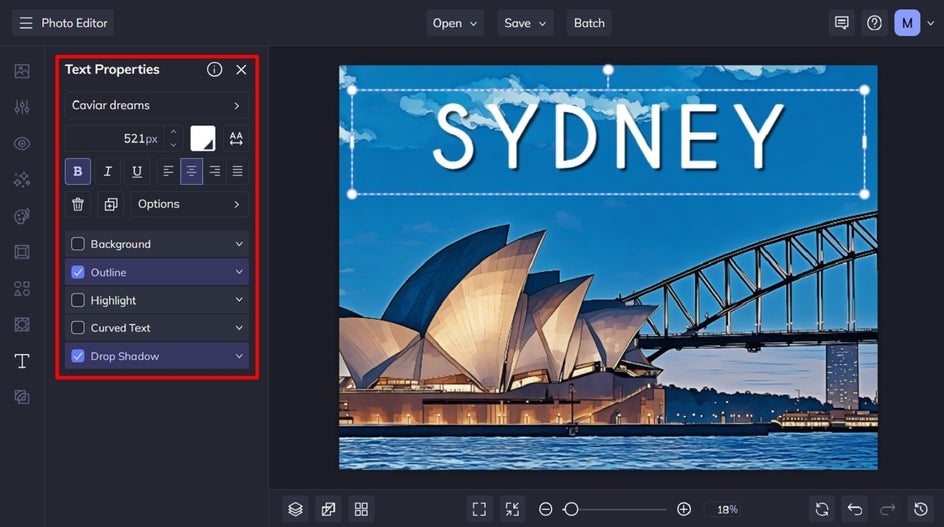Duplicate the text layer
Screen dimensions: 944x527
pos(111,204)
